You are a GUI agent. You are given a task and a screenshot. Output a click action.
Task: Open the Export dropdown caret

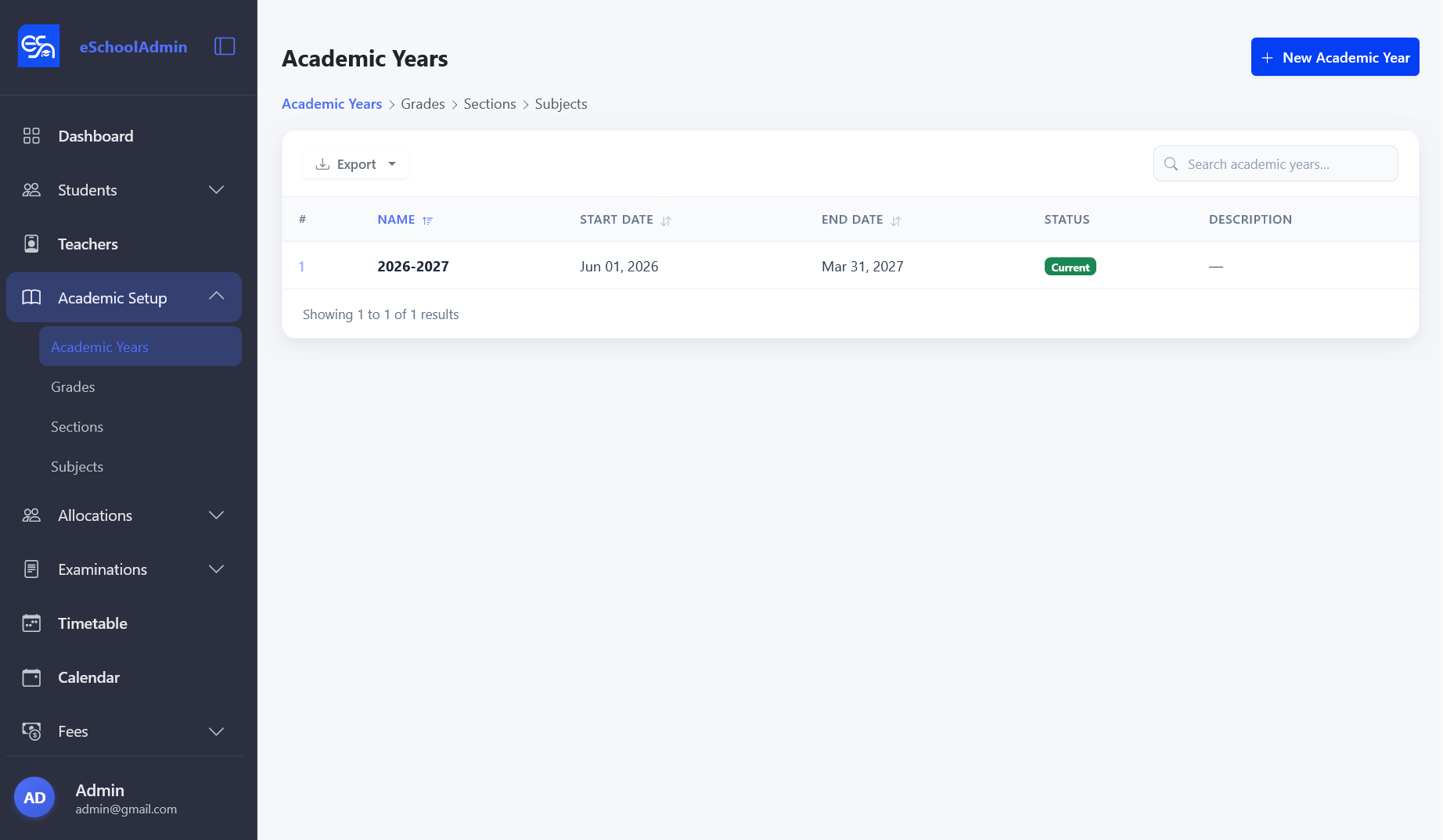click(392, 164)
